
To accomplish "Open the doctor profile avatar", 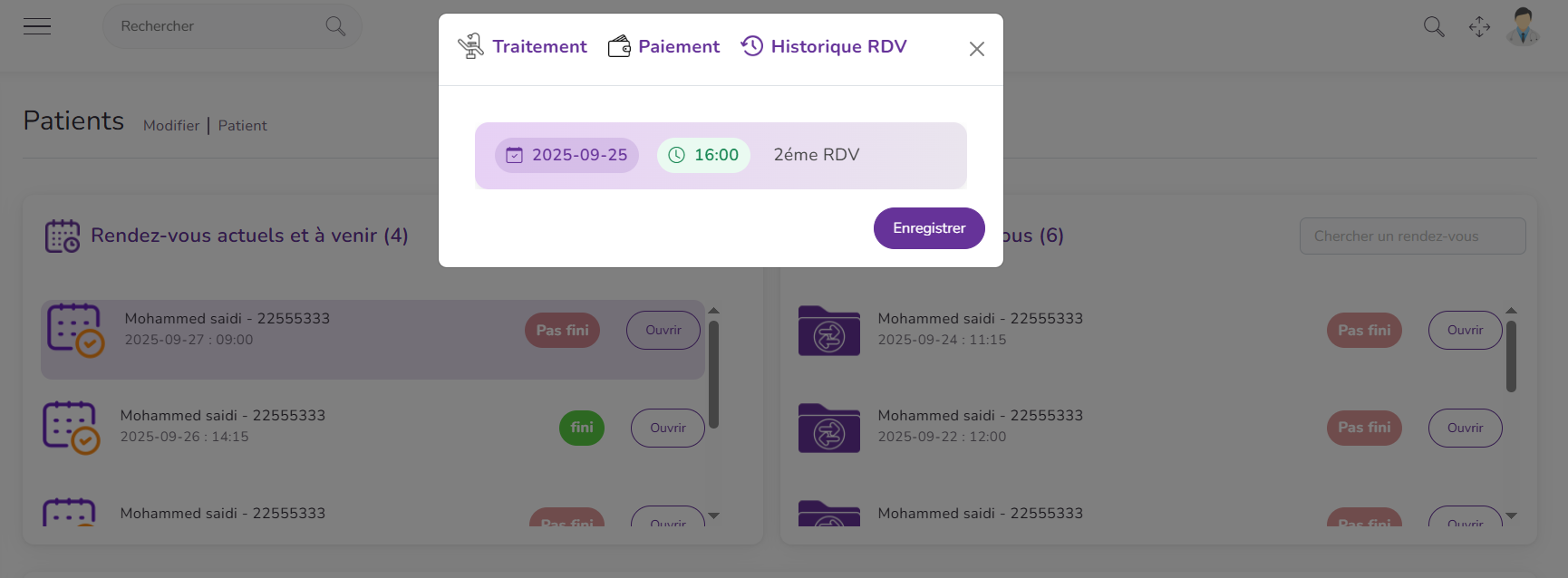I will pos(1523,27).
